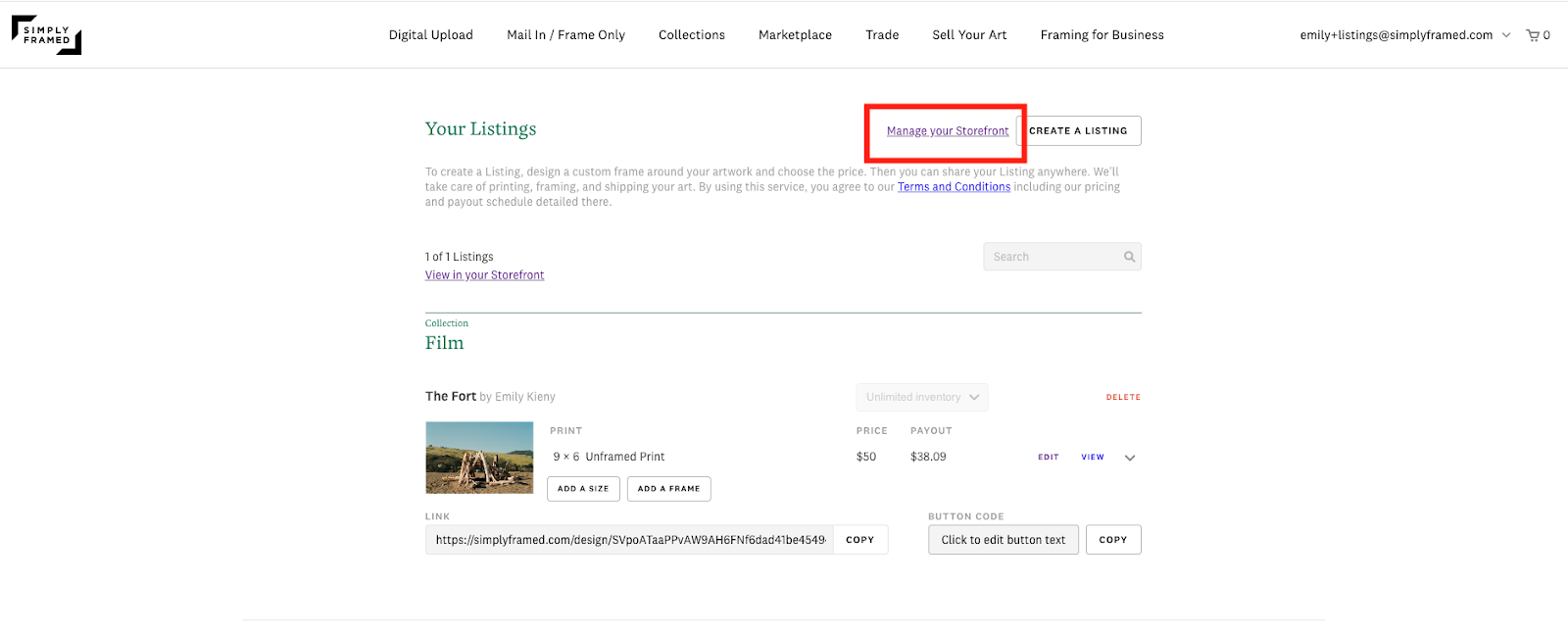Image resolution: width=1568 pixels, height=633 pixels.
Task: Open The Fort artwork thumbnail
Action: tap(479, 458)
